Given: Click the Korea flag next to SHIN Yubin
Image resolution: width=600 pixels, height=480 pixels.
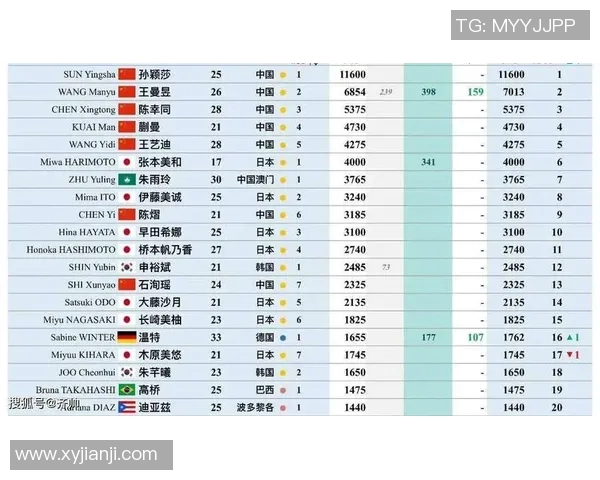Looking at the screenshot, I should 127,267.
